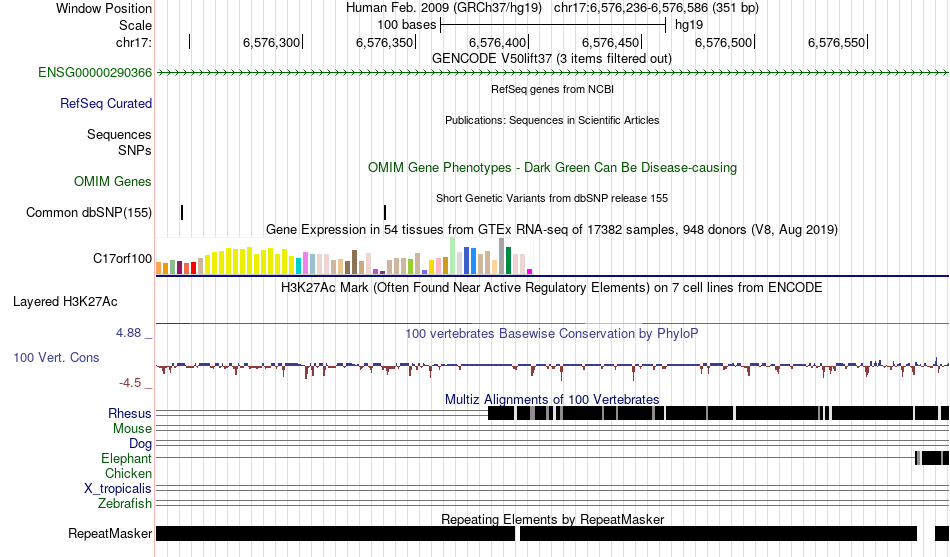
Task: Open the OMIM Genes track label
Action: (x=113, y=181)
